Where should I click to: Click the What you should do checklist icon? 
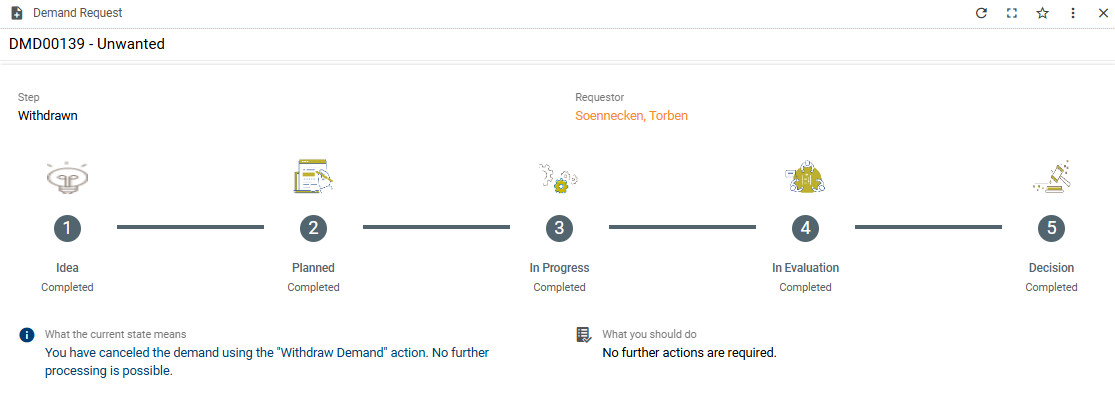coord(584,335)
